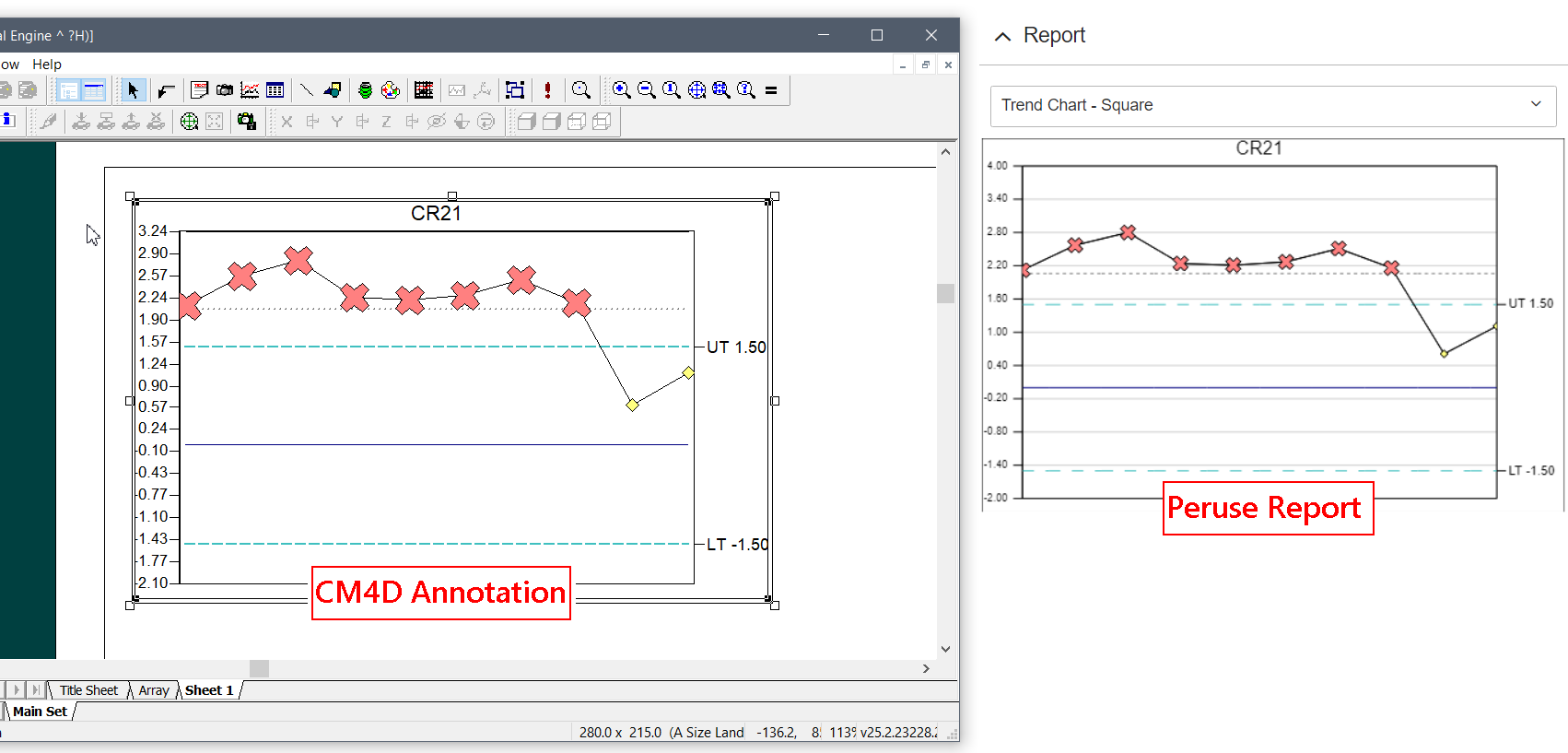Toggle the second panel layout button
This screenshot has width=1568, height=753.
pyautogui.click(x=94, y=90)
